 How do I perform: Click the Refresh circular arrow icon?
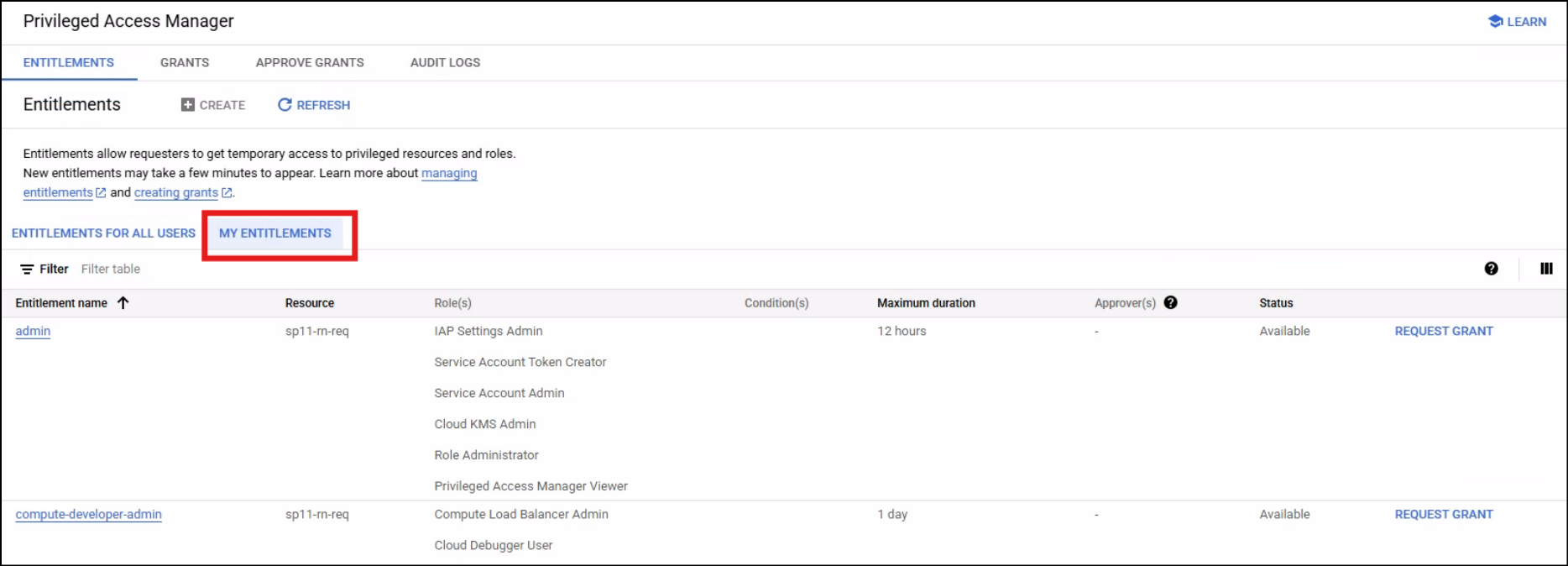coord(285,105)
